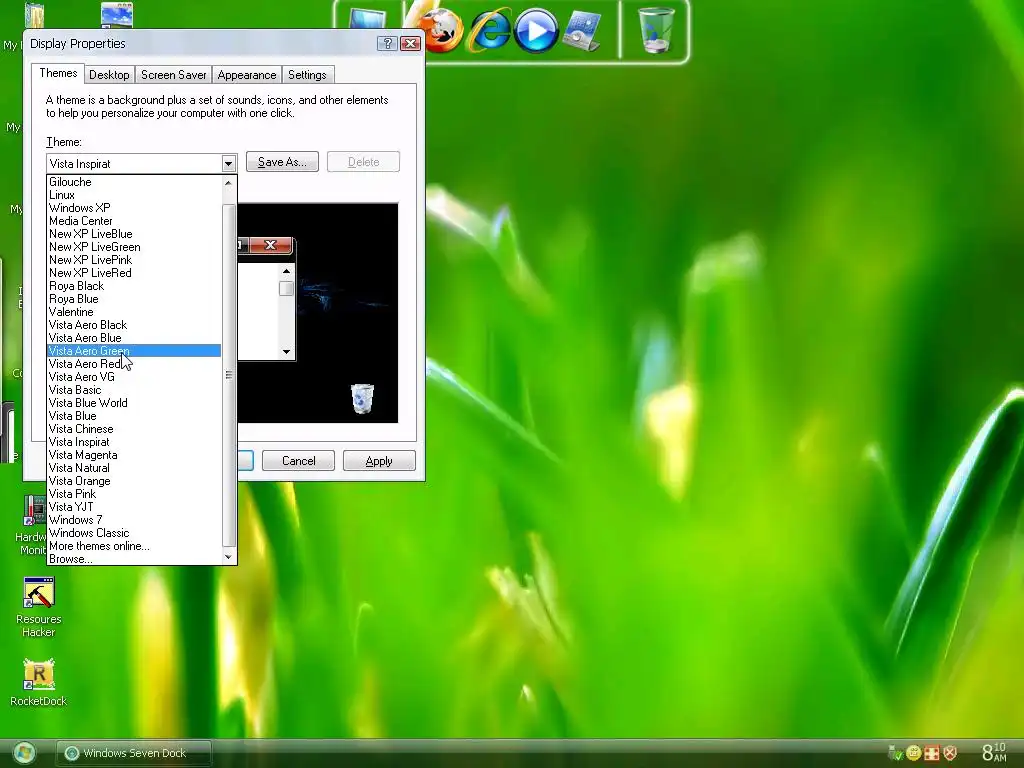The image size is (1024, 768).
Task: Select New XP LiveBlue theme
Action: tap(135, 234)
